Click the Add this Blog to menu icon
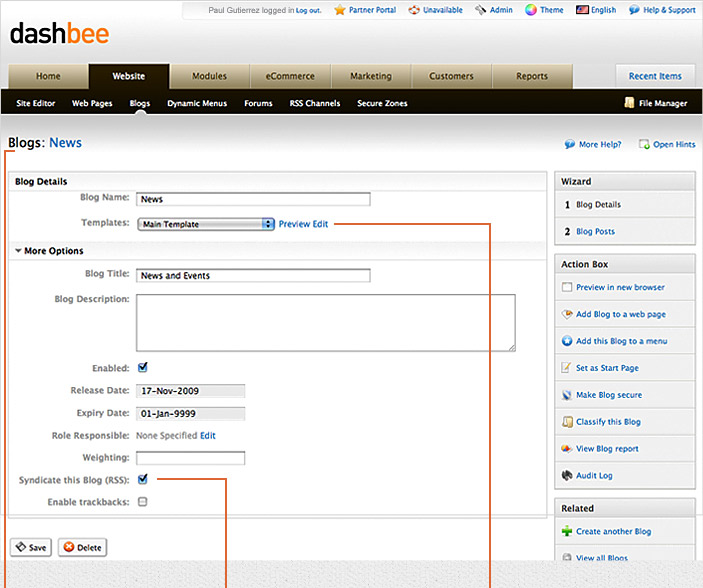This screenshot has height=588, width=703. (x=567, y=341)
